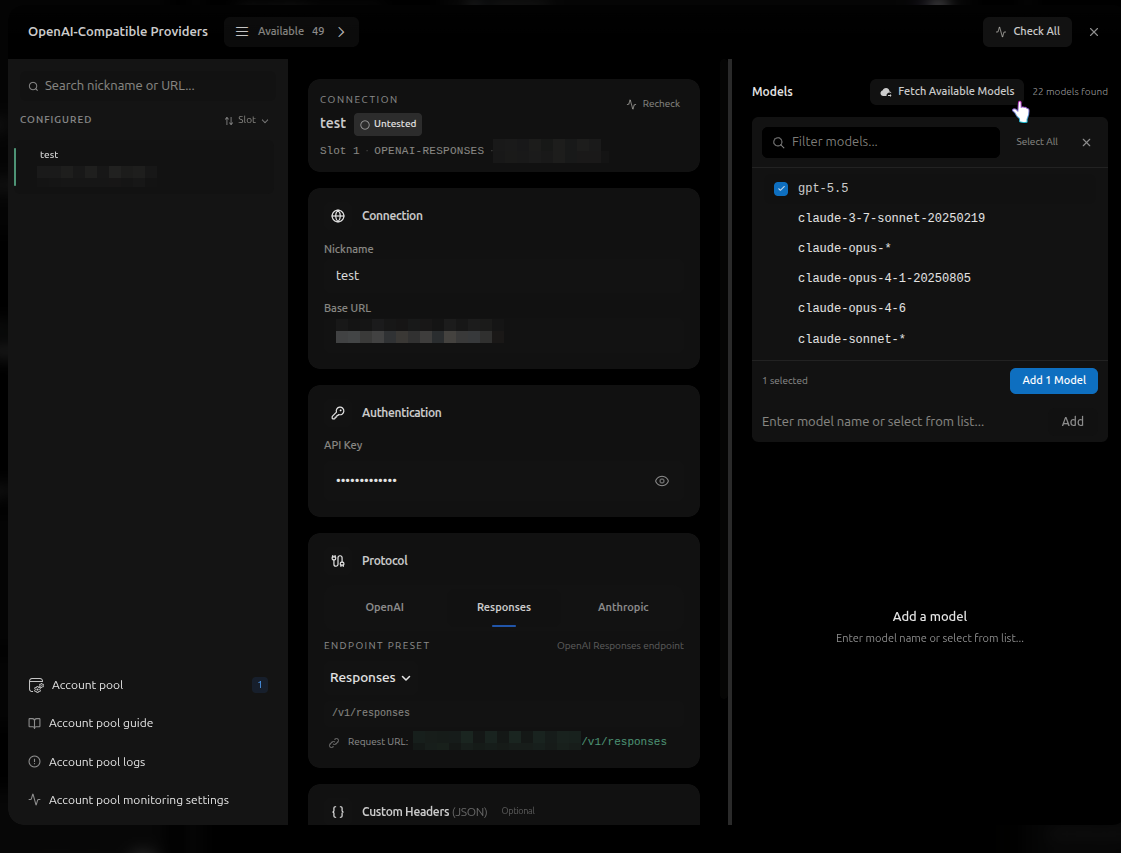Click the Add 1 Model button

click(x=1054, y=381)
